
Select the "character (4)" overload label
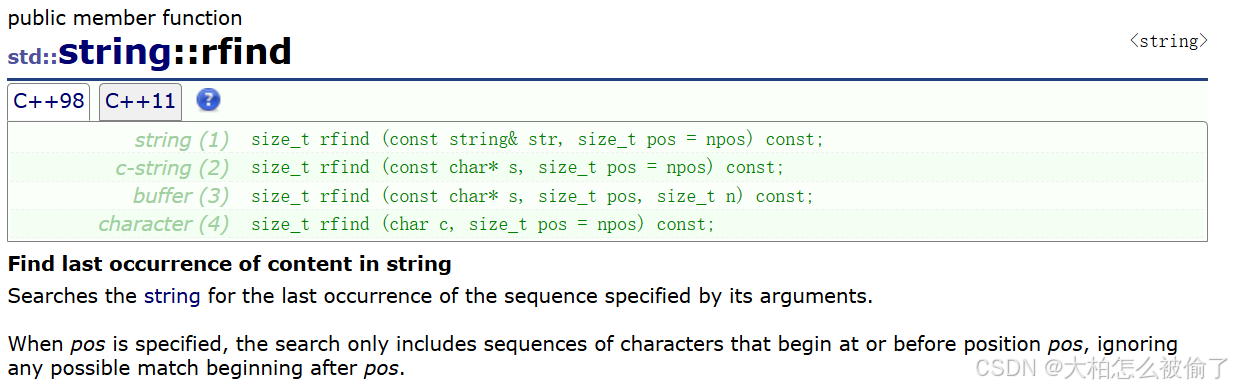164,224
